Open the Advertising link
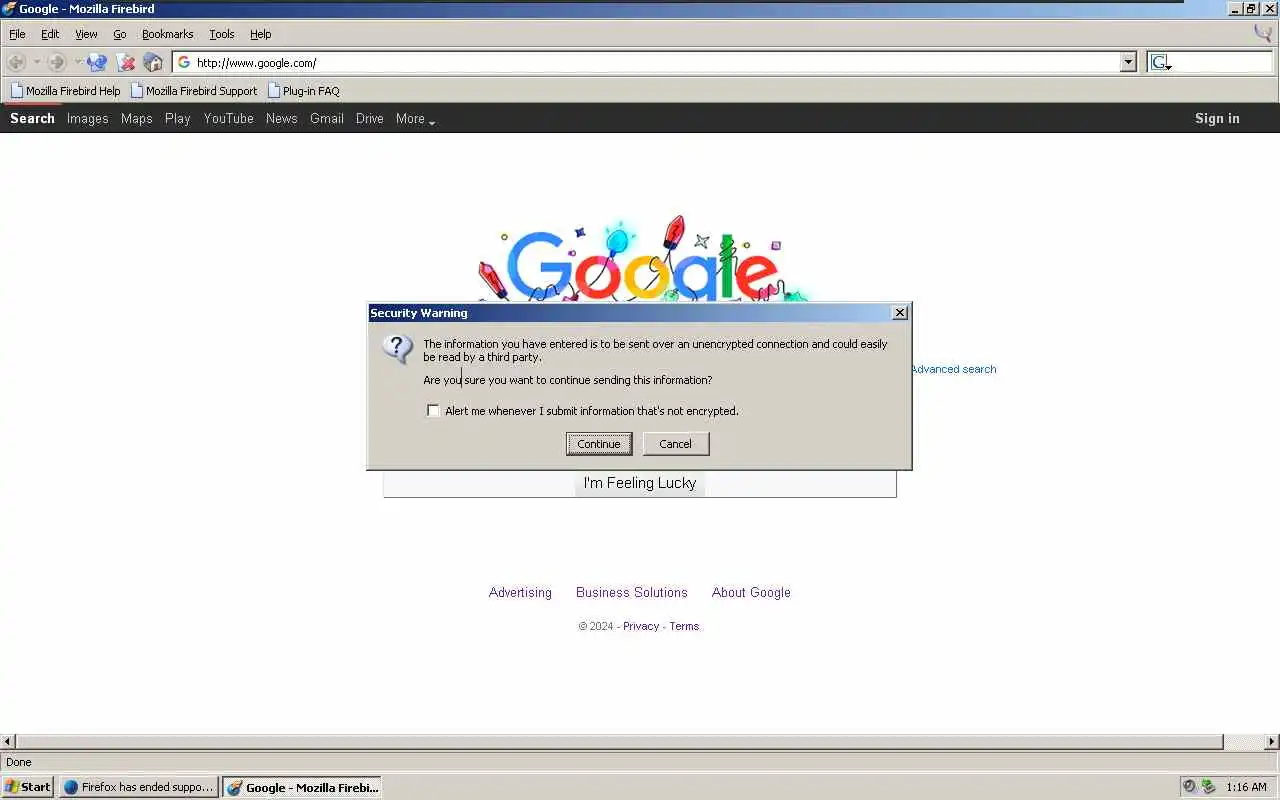Viewport: 1280px width, 800px height. point(520,592)
